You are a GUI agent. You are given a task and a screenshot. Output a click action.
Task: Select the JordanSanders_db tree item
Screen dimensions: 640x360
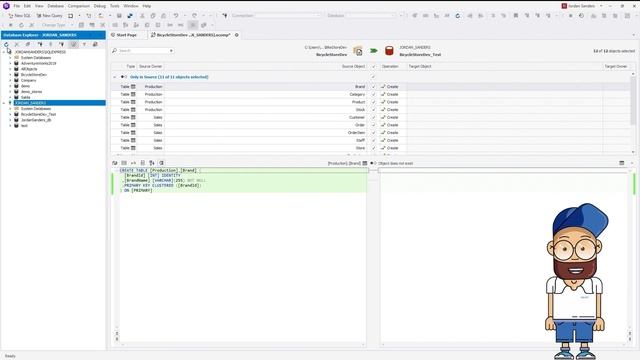click(36, 120)
